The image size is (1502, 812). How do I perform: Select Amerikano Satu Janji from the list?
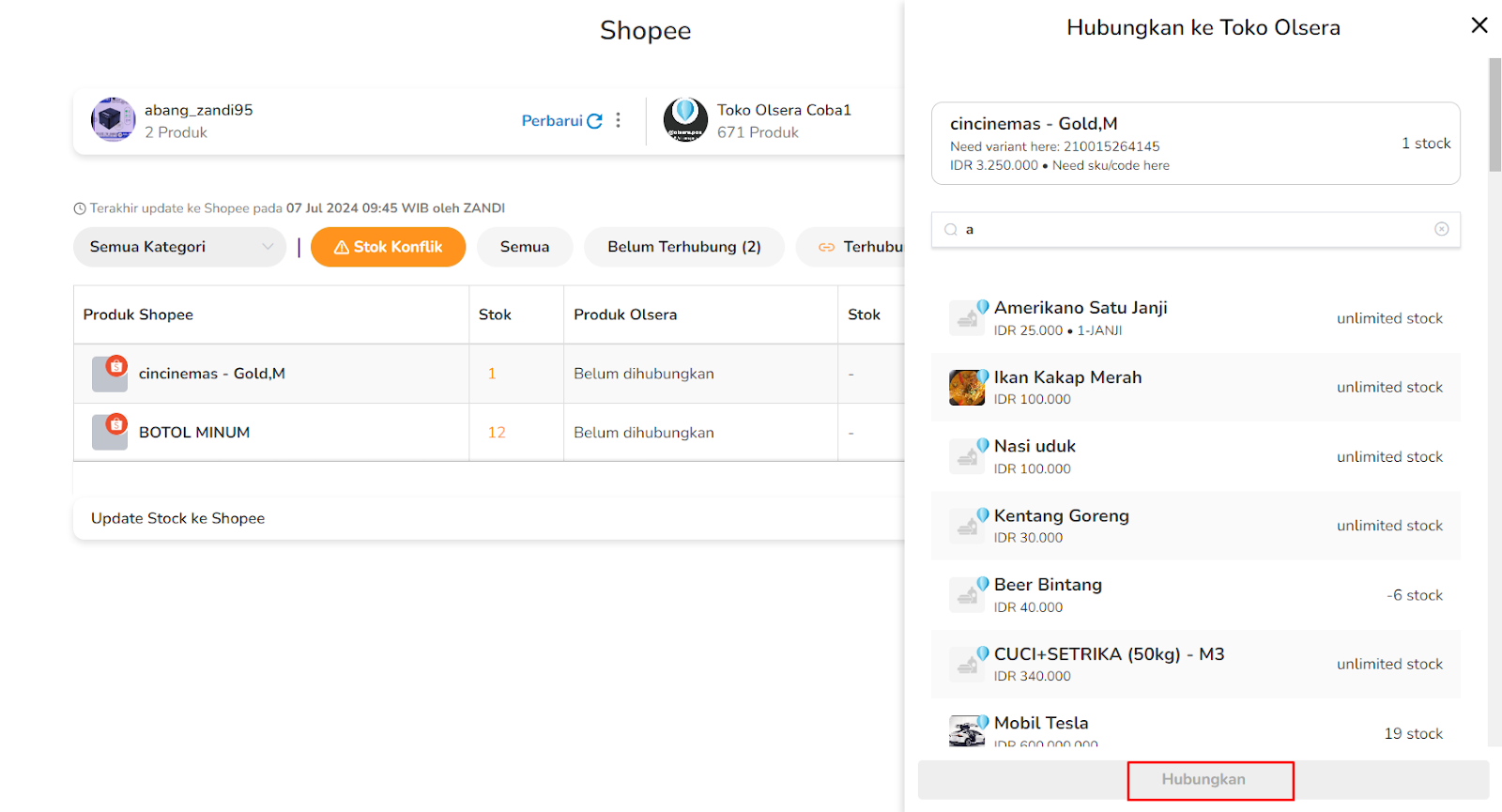tap(1195, 318)
